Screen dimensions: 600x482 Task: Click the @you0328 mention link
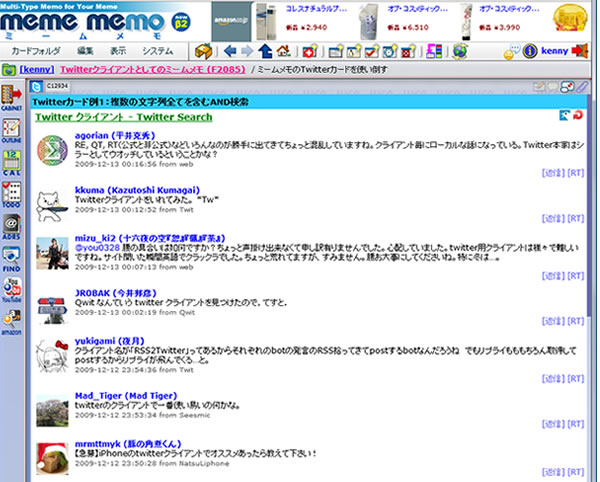coord(98,248)
